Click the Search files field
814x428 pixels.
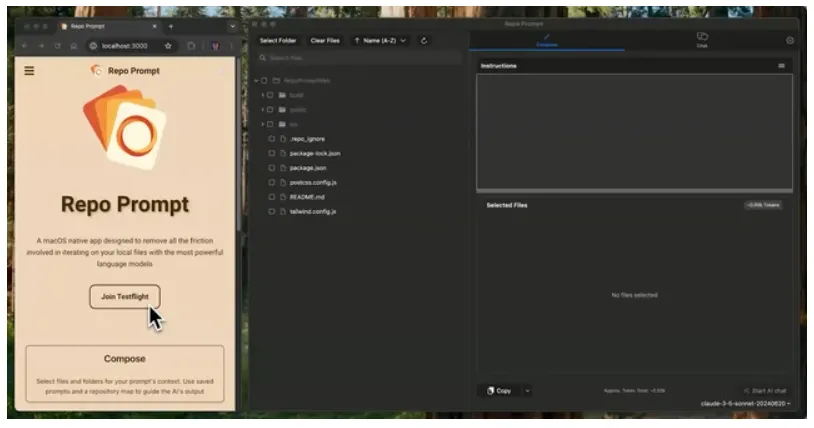[x=359, y=58]
